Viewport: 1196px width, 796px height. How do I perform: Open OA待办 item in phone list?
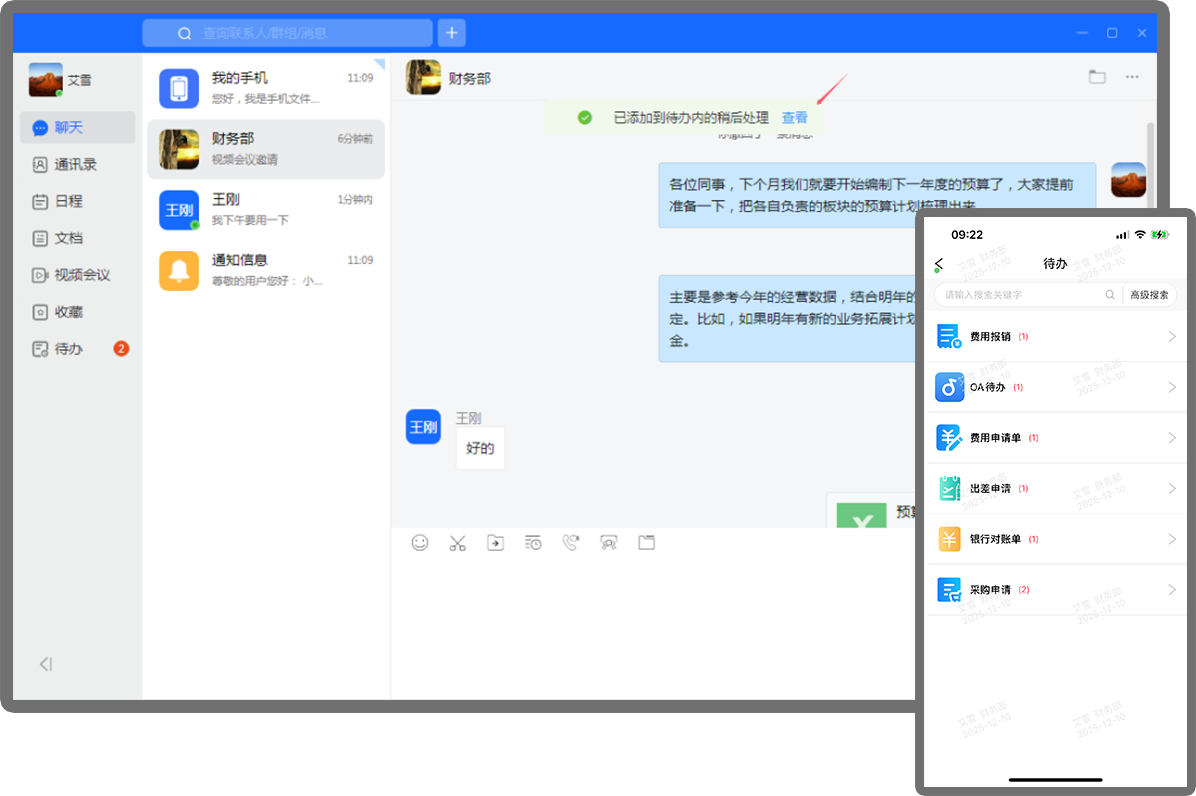1056,387
